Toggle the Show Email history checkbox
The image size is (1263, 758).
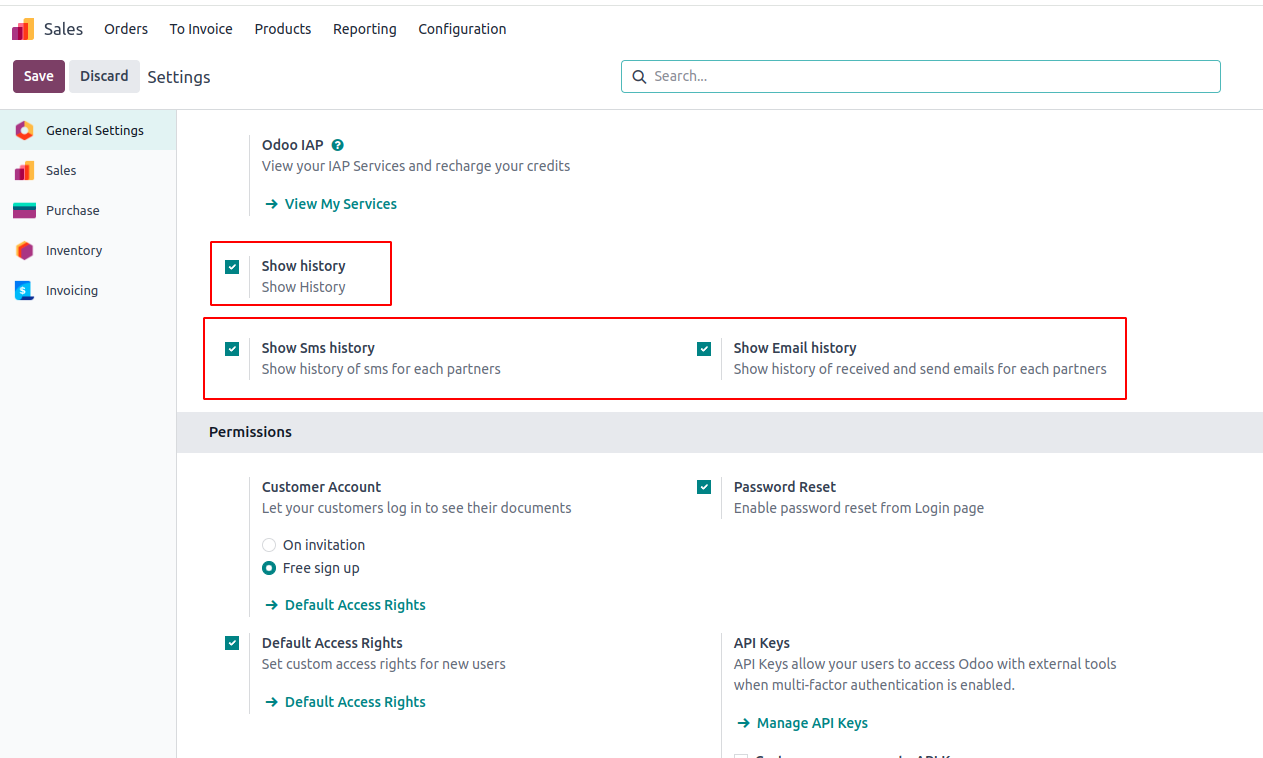pos(704,349)
